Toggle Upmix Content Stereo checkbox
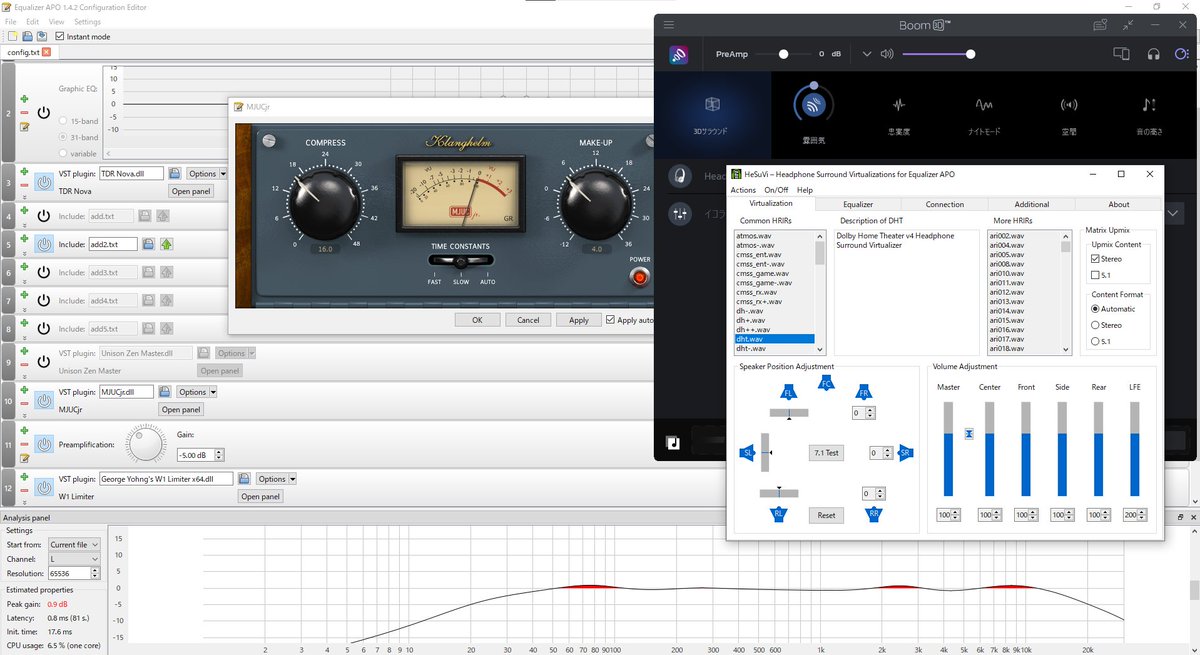 (x=1096, y=259)
